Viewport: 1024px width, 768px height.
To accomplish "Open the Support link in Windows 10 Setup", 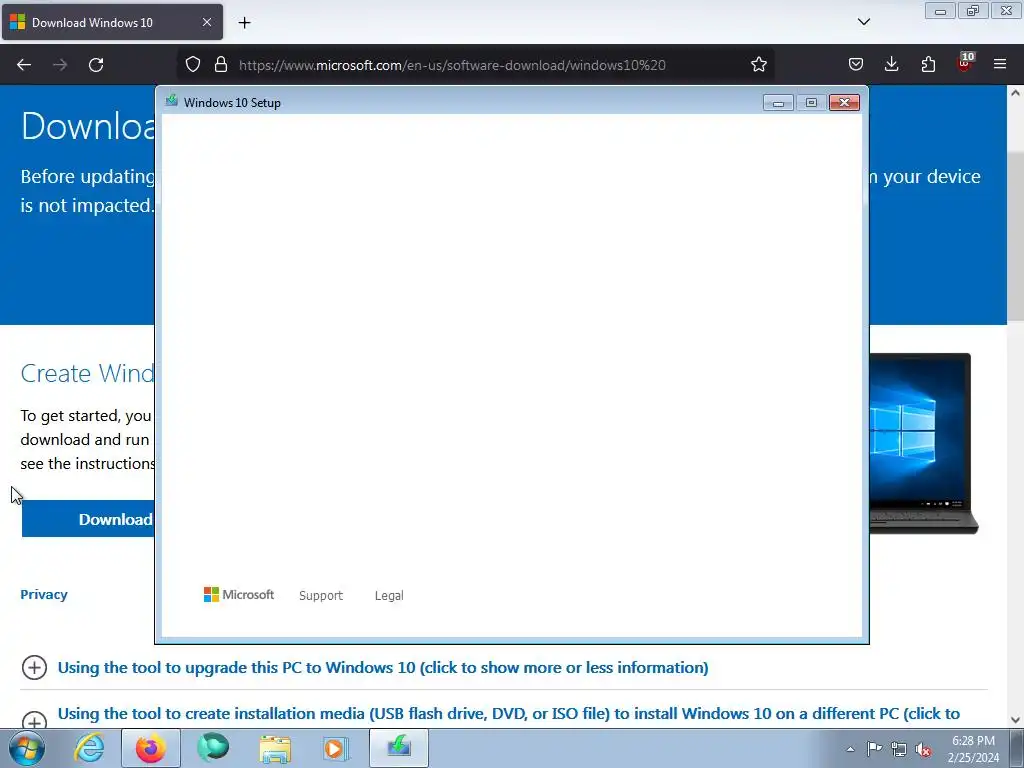I will pos(321,596).
